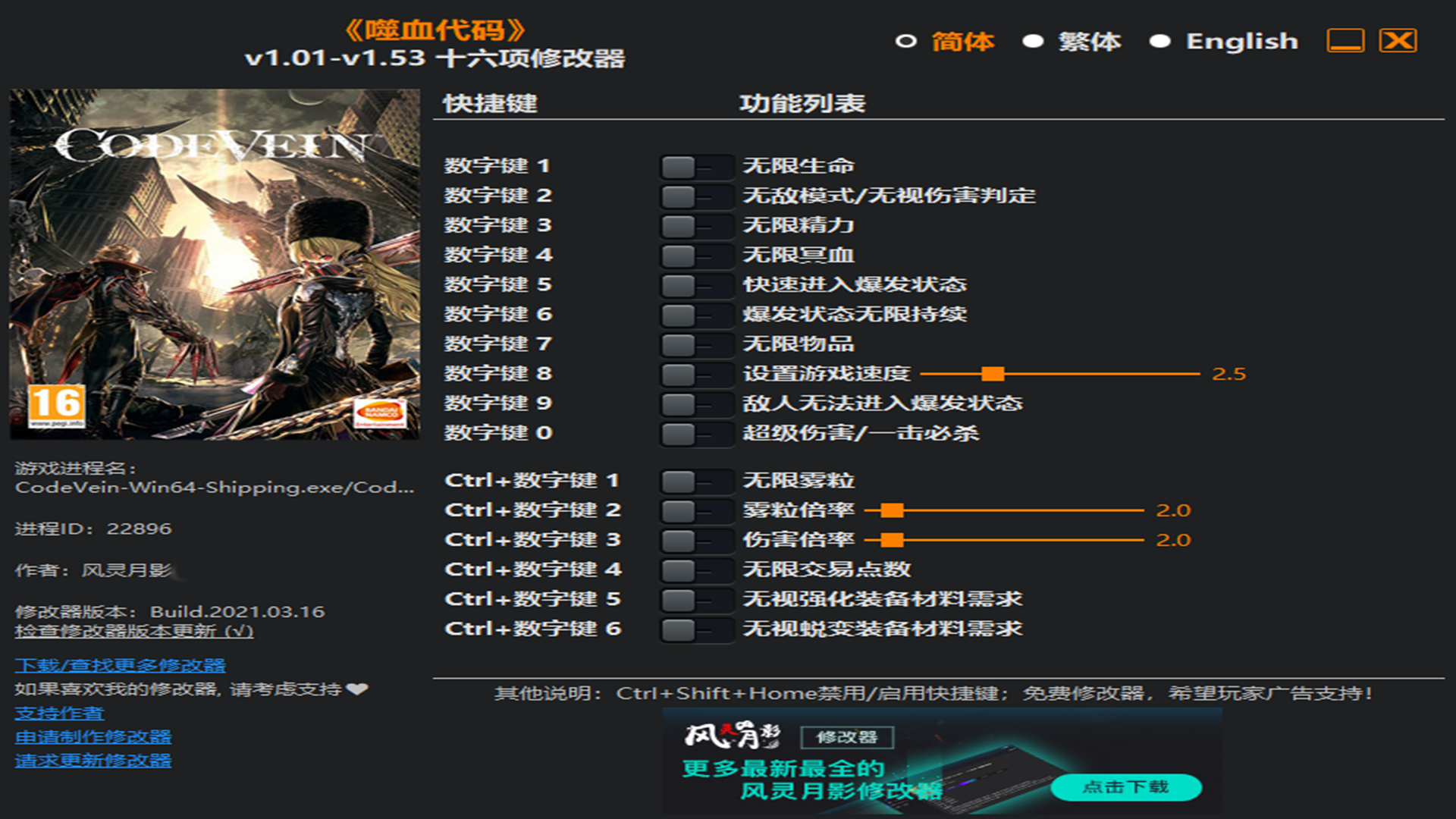
Task: Select 简体 language radio button
Action: pyautogui.click(x=906, y=41)
